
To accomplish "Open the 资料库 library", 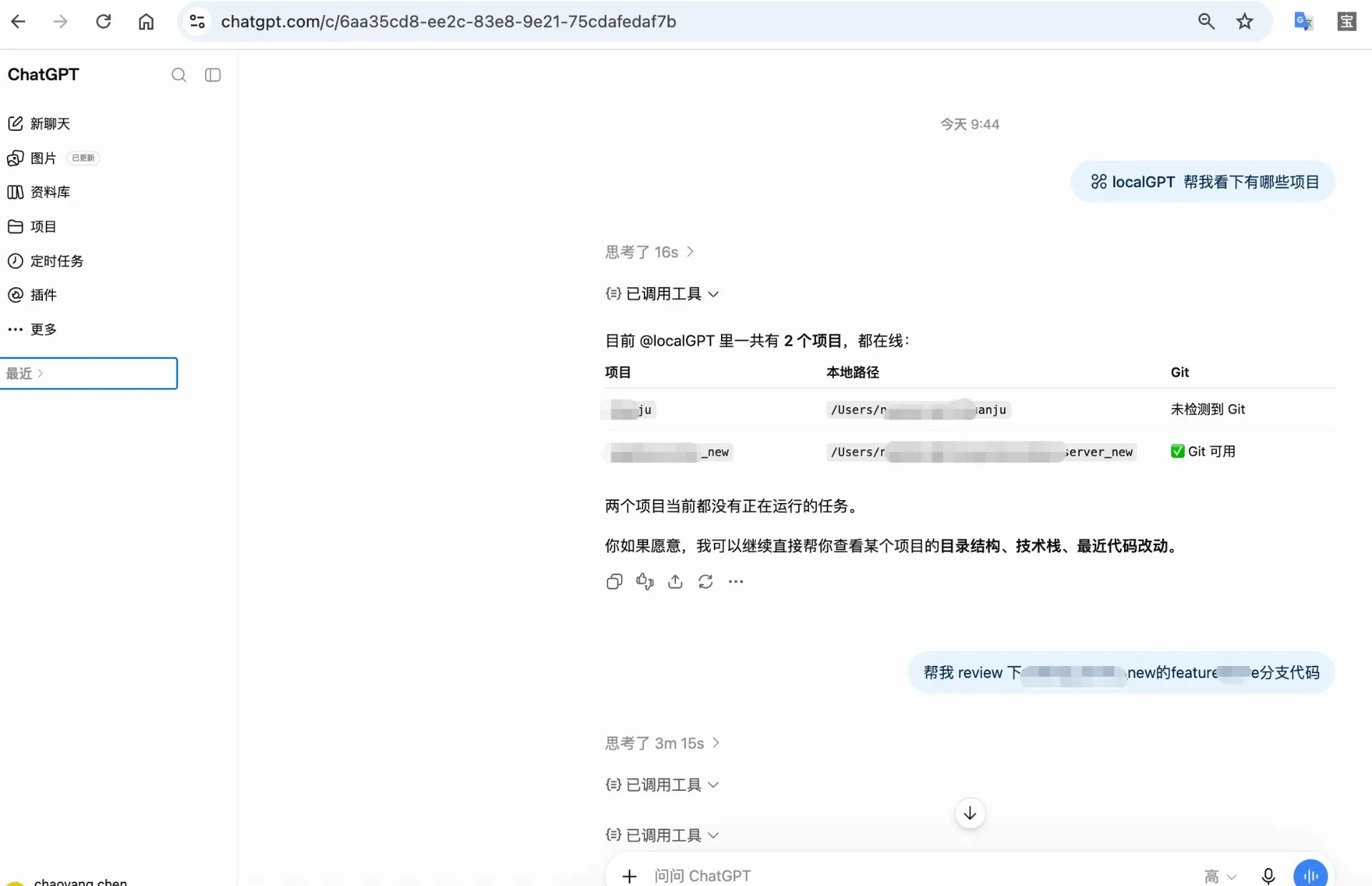I will tap(39, 192).
